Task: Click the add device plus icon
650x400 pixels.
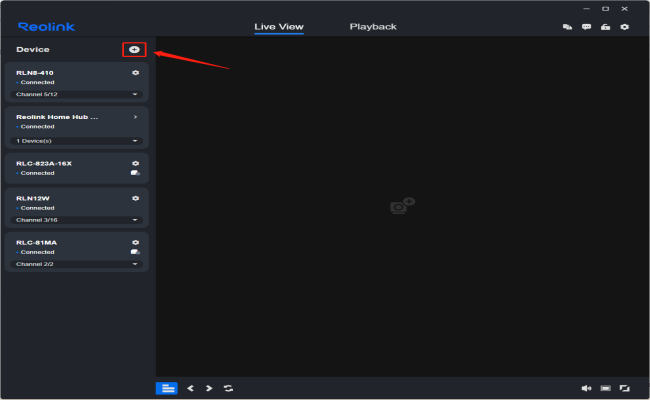Action: pos(134,49)
